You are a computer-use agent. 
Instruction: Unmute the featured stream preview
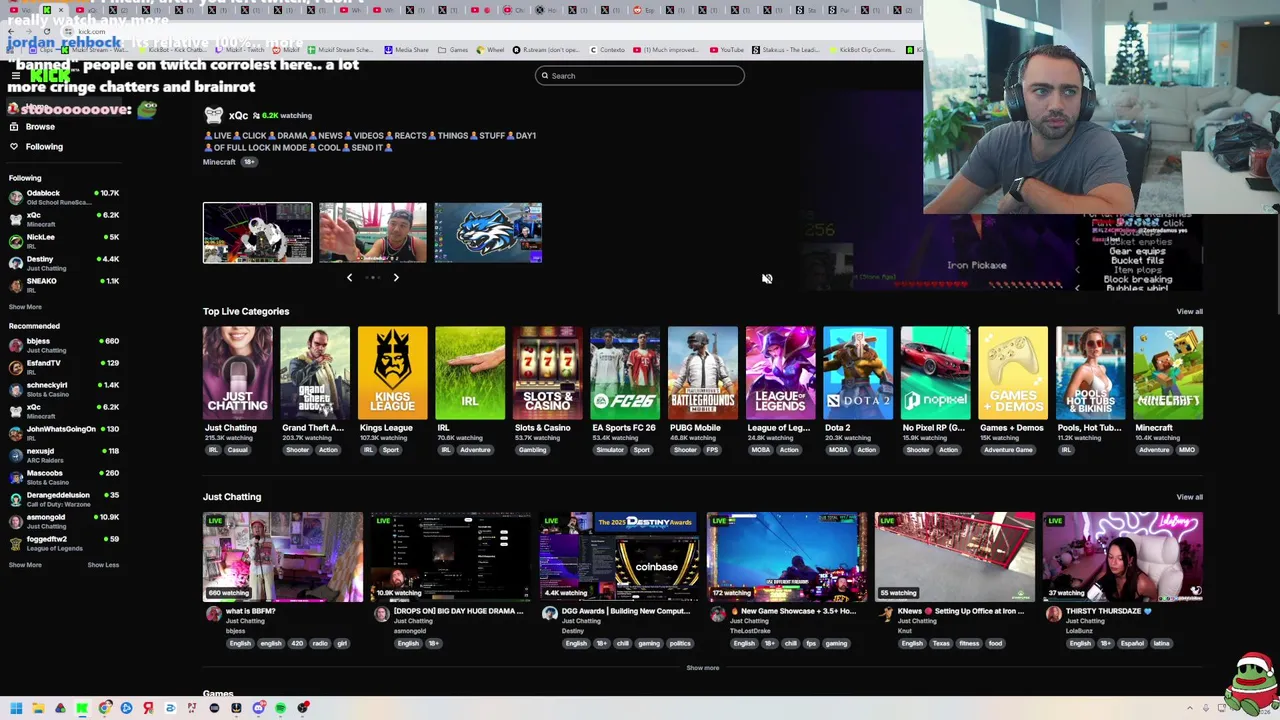pos(767,279)
